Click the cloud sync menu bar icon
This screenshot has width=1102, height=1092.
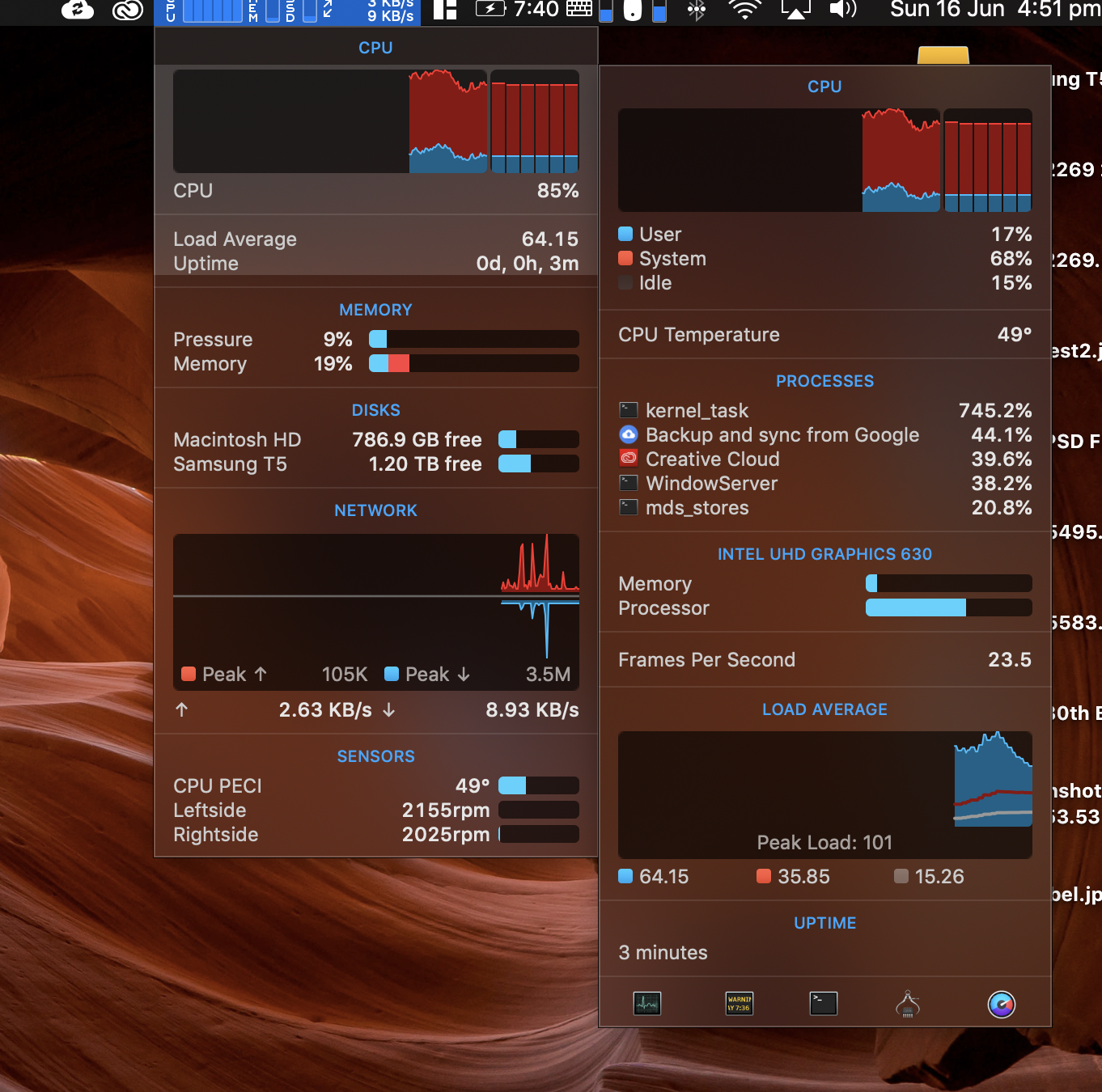pyautogui.click(x=78, y=10)
